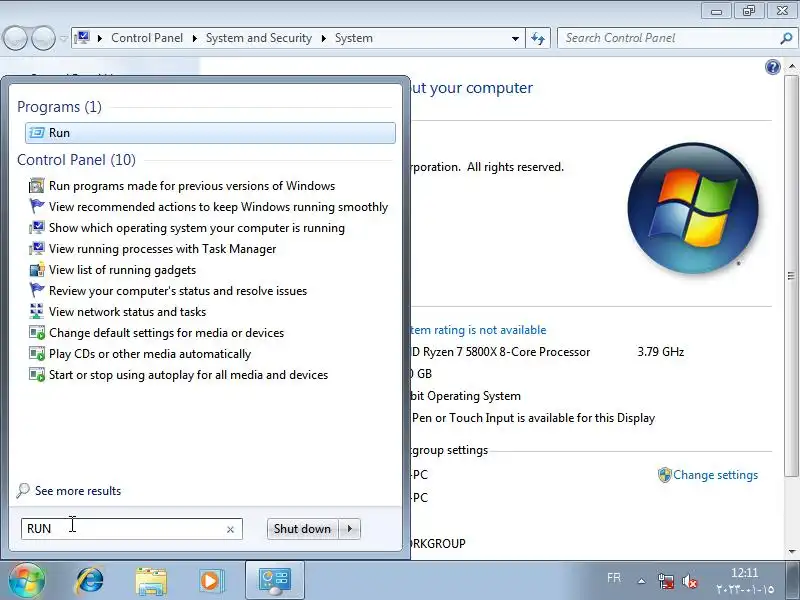Open View recommended actions to keep Windows running
800x600 pixels.
pos(218,207)
